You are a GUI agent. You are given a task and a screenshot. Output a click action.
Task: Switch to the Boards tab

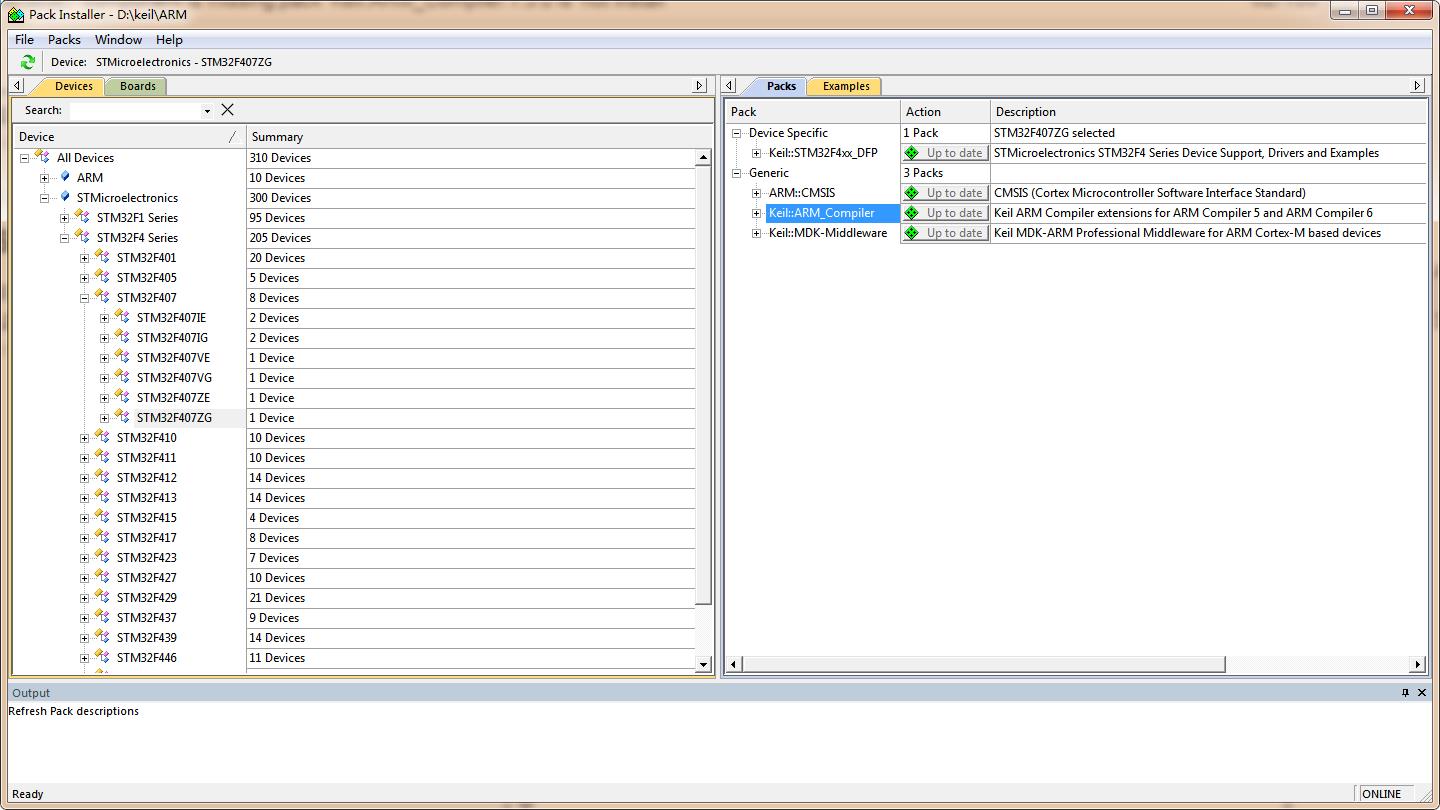(x=137, y=86)
